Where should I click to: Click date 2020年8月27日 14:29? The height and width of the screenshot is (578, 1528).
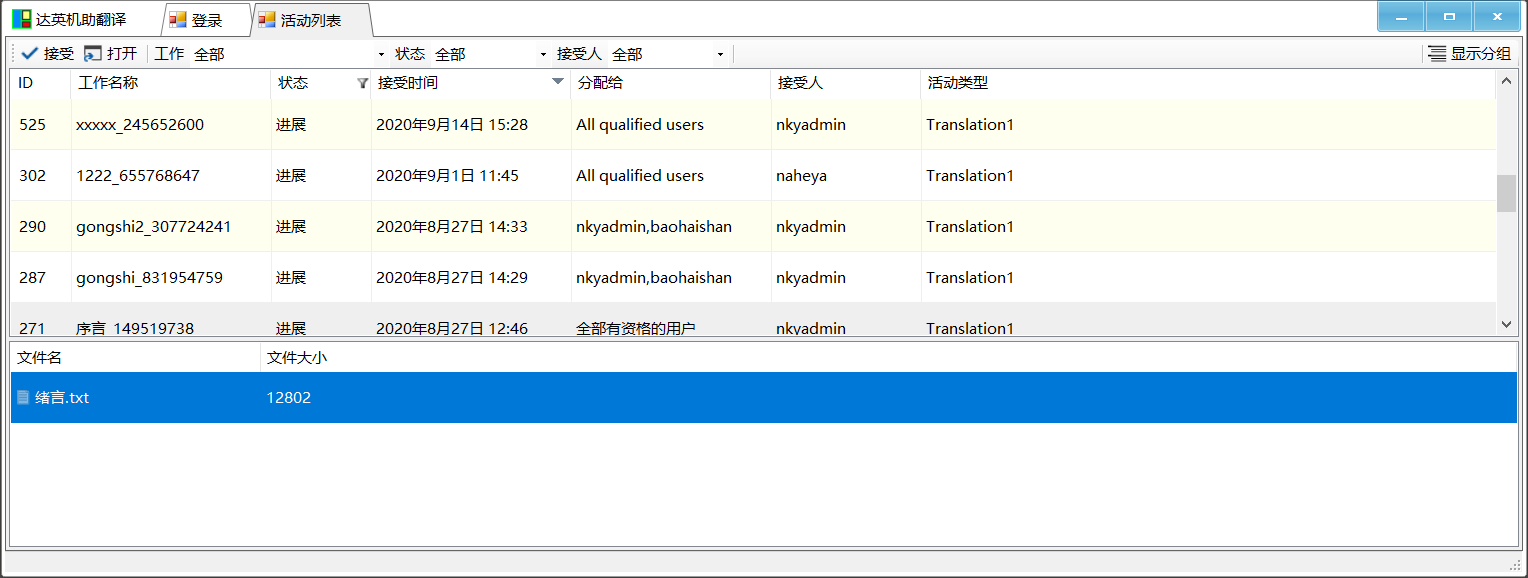452,278
